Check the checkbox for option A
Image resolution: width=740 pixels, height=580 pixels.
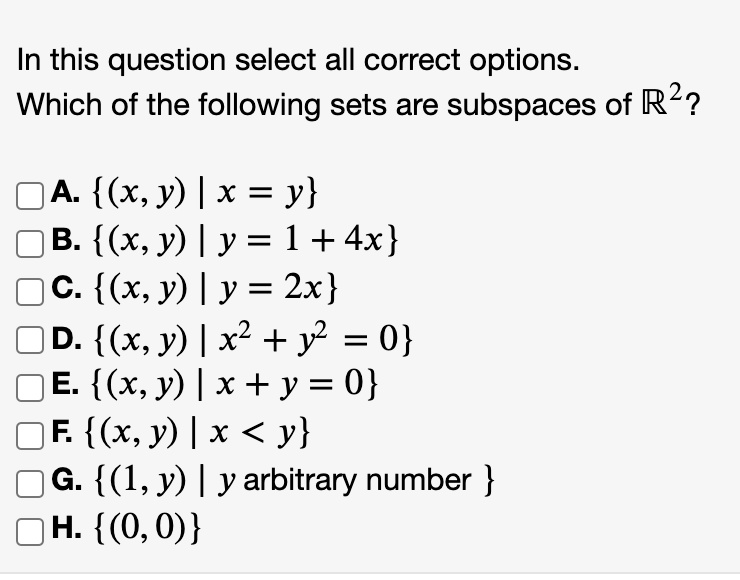pos(28,192)
